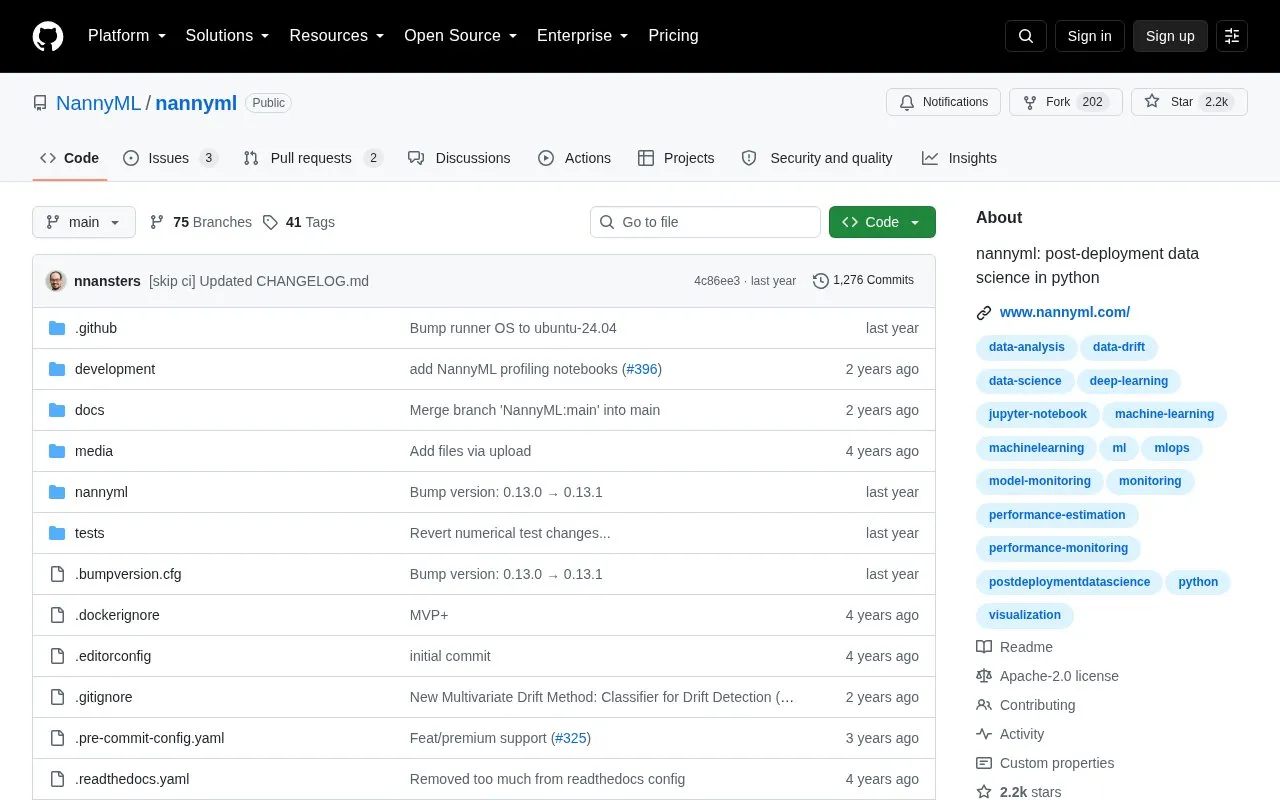Screen dimensions: 1280x800
Task: Select the machine-learning topic tag
Action: 1164,415
